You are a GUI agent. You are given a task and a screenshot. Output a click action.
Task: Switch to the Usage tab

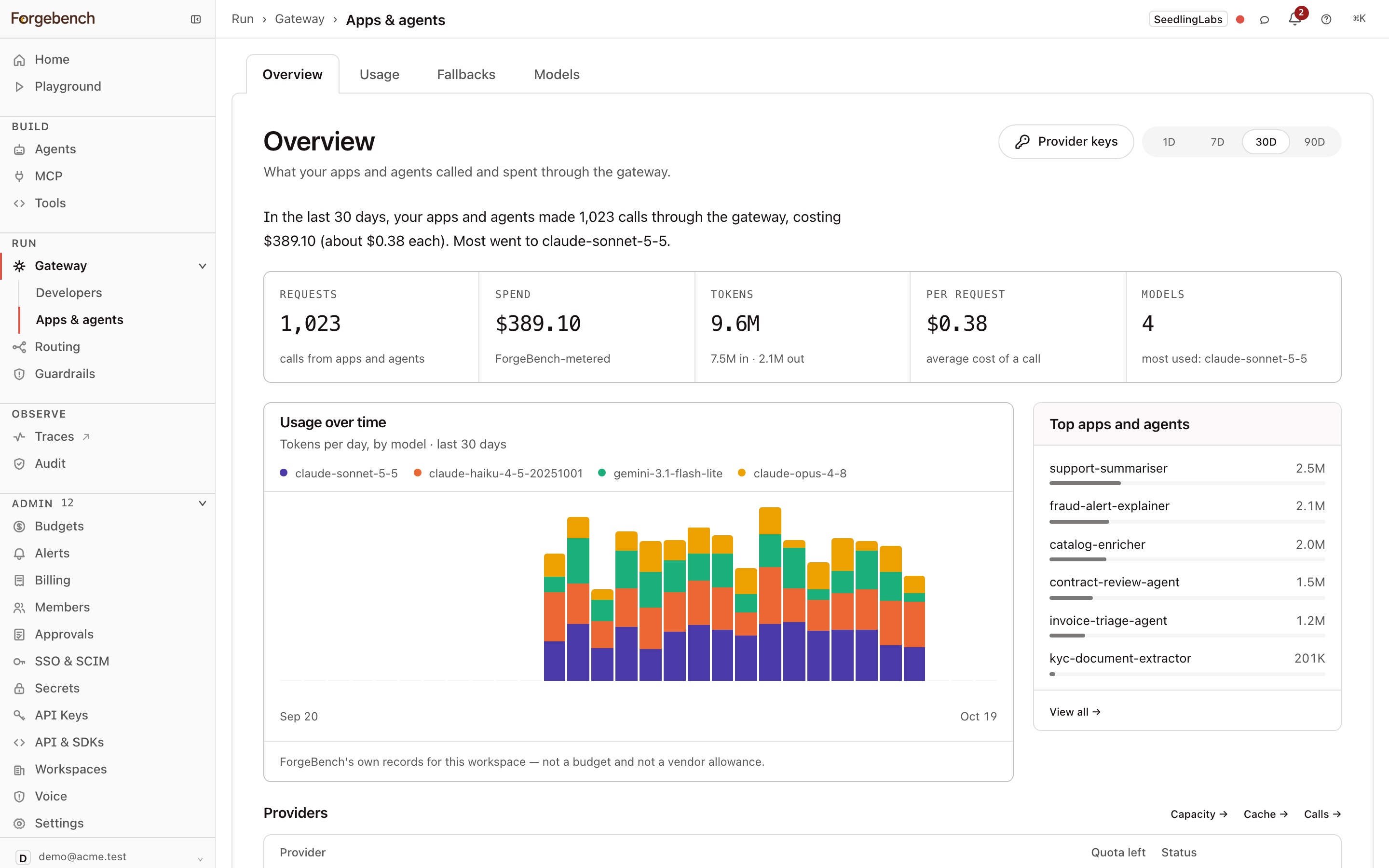[379, 75]
